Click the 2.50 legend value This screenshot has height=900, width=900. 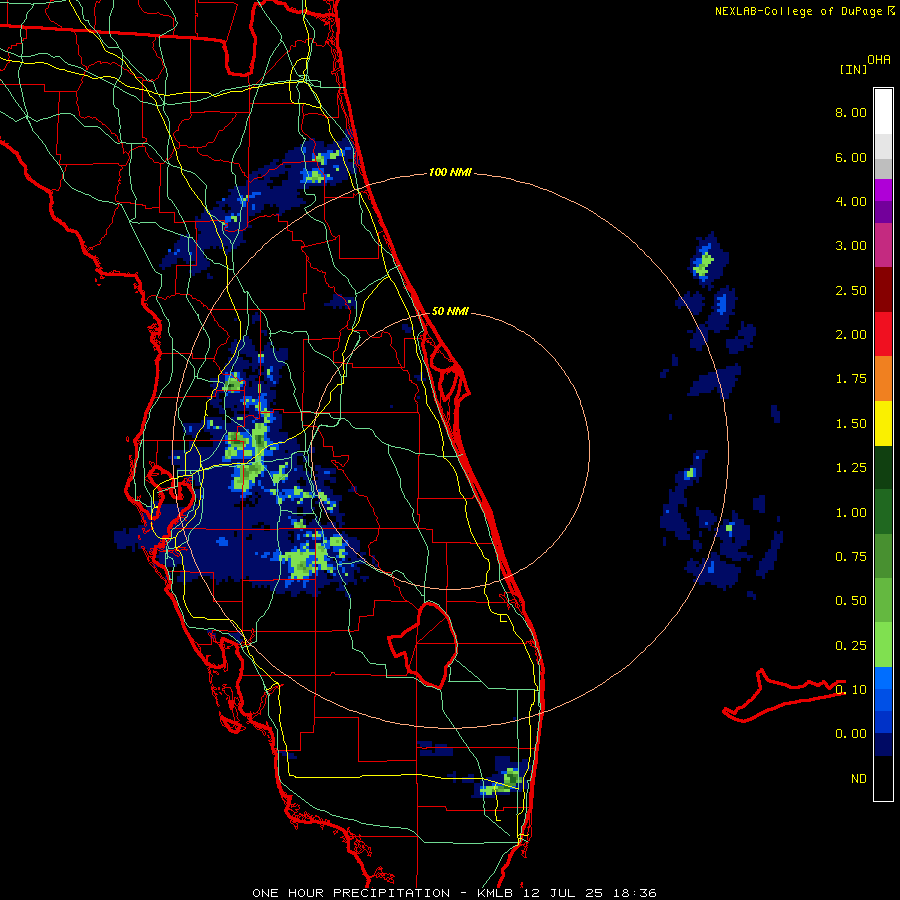coord(851,290)
